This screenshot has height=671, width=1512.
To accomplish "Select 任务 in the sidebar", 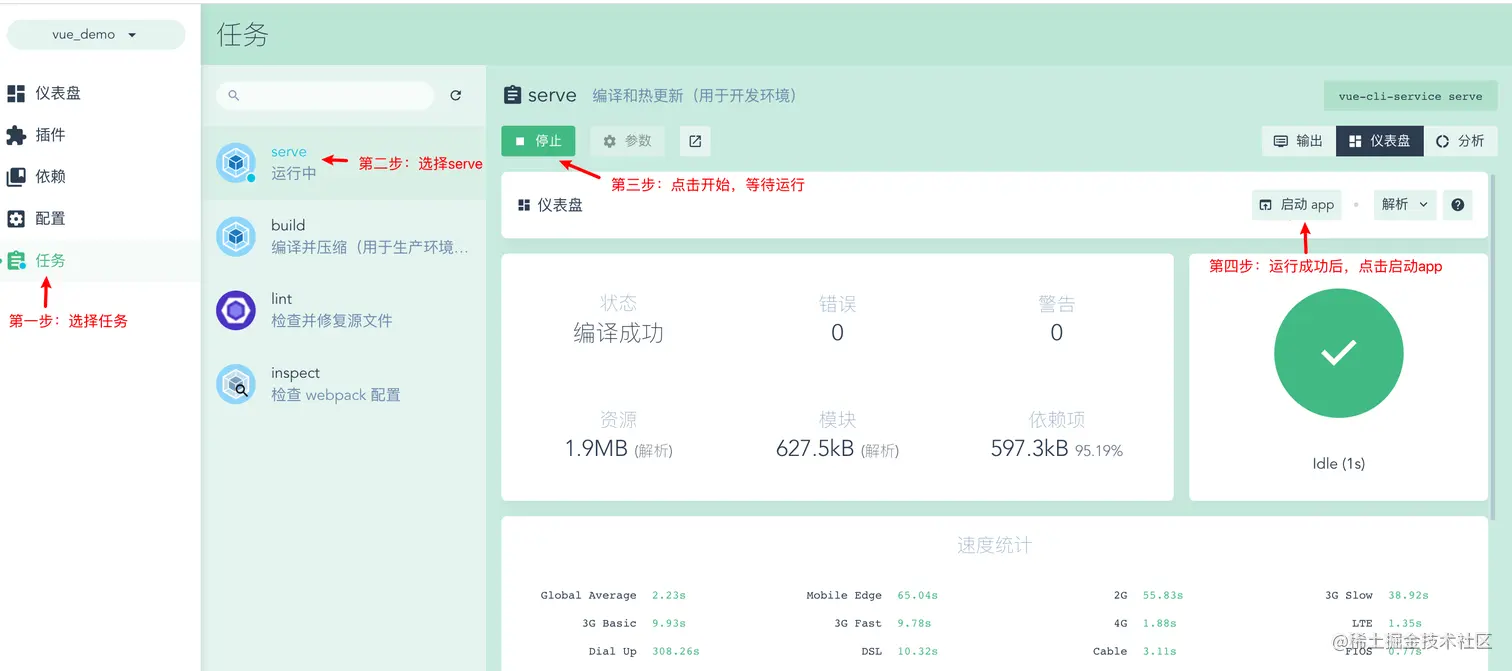I will coord(100,261).
